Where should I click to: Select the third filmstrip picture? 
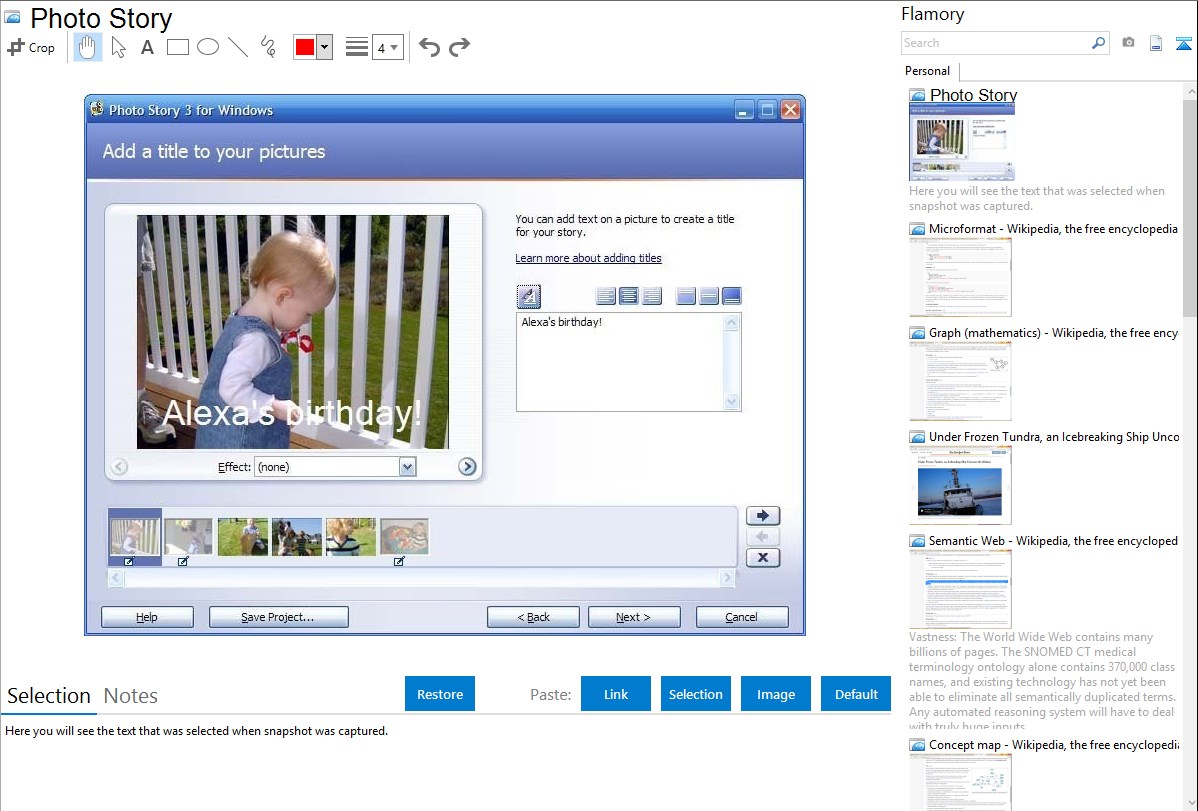click(x=243, y=537)
